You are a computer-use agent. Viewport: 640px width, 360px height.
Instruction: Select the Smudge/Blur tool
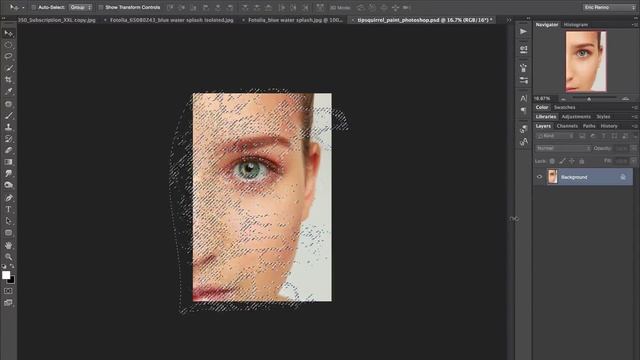[x=9, y=173]
